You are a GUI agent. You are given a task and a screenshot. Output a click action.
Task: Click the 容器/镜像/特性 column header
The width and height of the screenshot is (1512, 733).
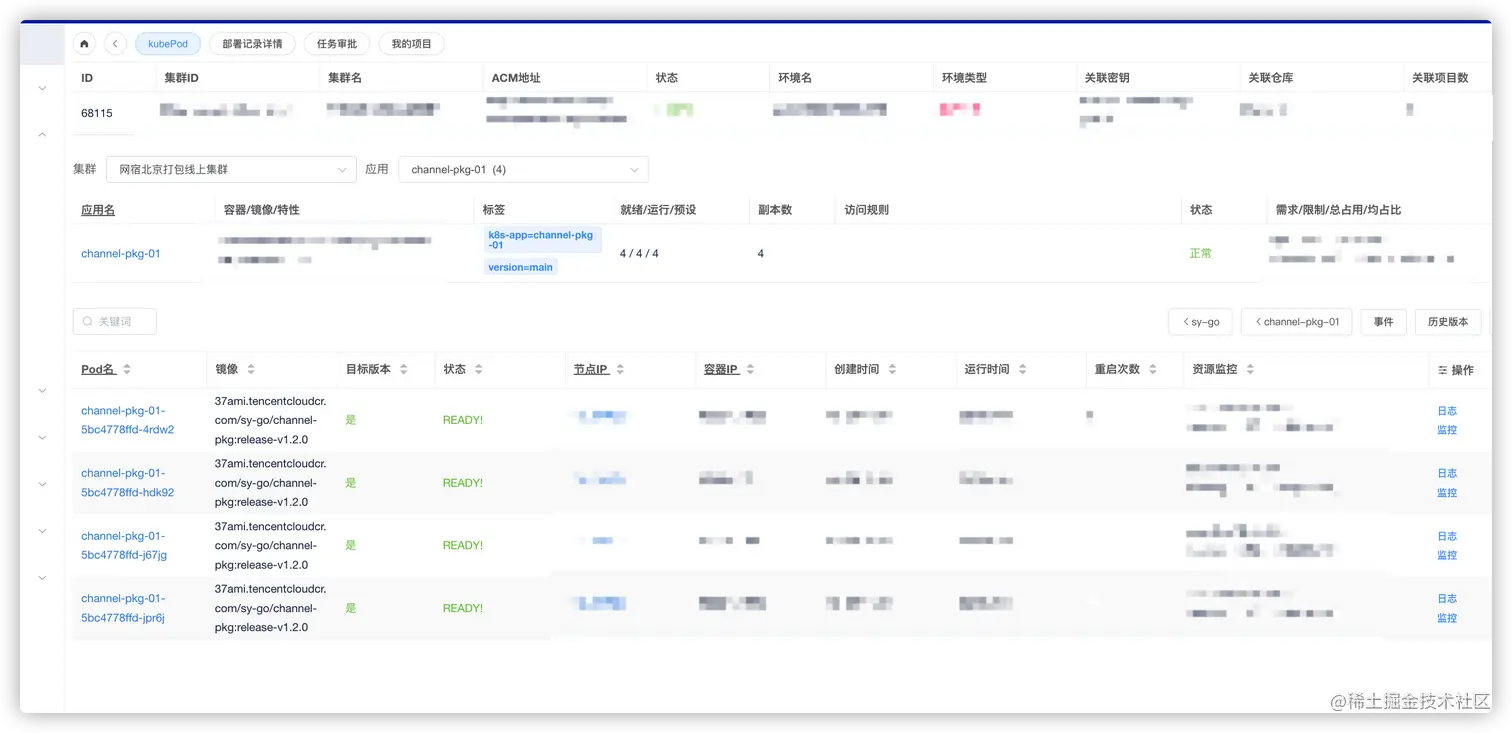point(261,210)
